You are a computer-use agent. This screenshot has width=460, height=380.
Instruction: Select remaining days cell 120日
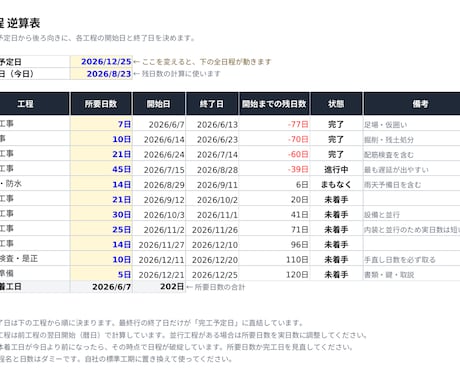click(x=275, y=274)
